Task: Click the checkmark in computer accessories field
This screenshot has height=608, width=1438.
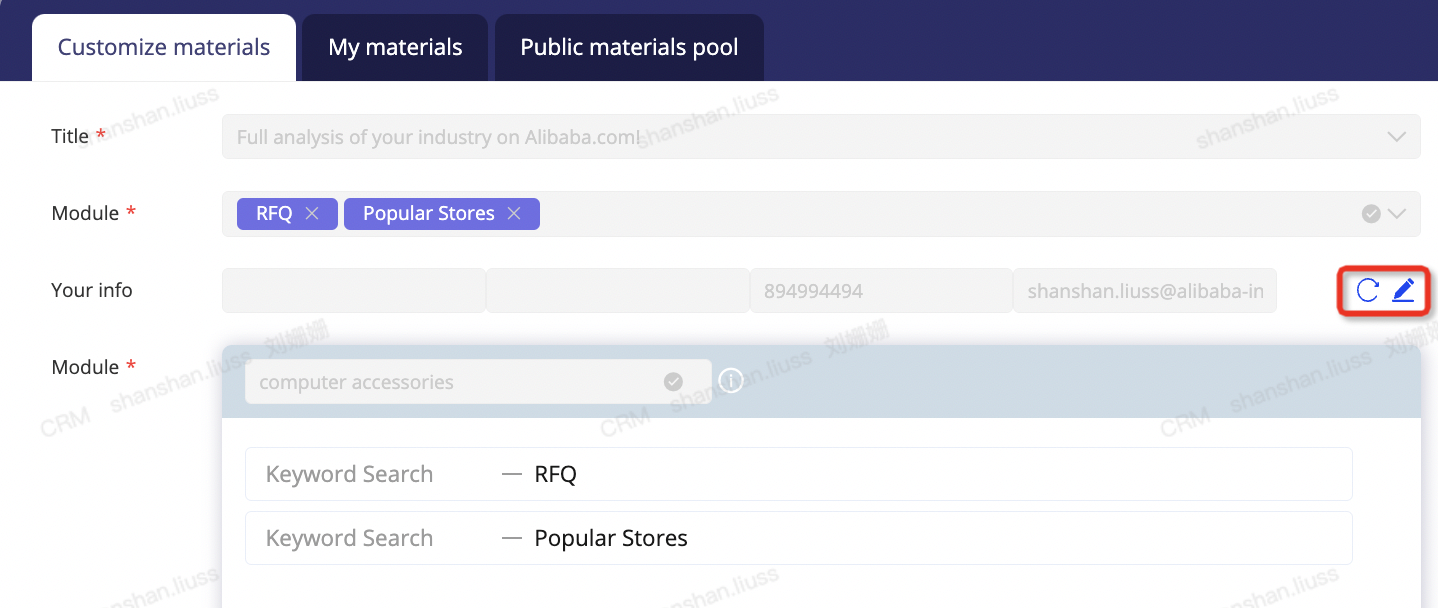Action: click(673, 382)
